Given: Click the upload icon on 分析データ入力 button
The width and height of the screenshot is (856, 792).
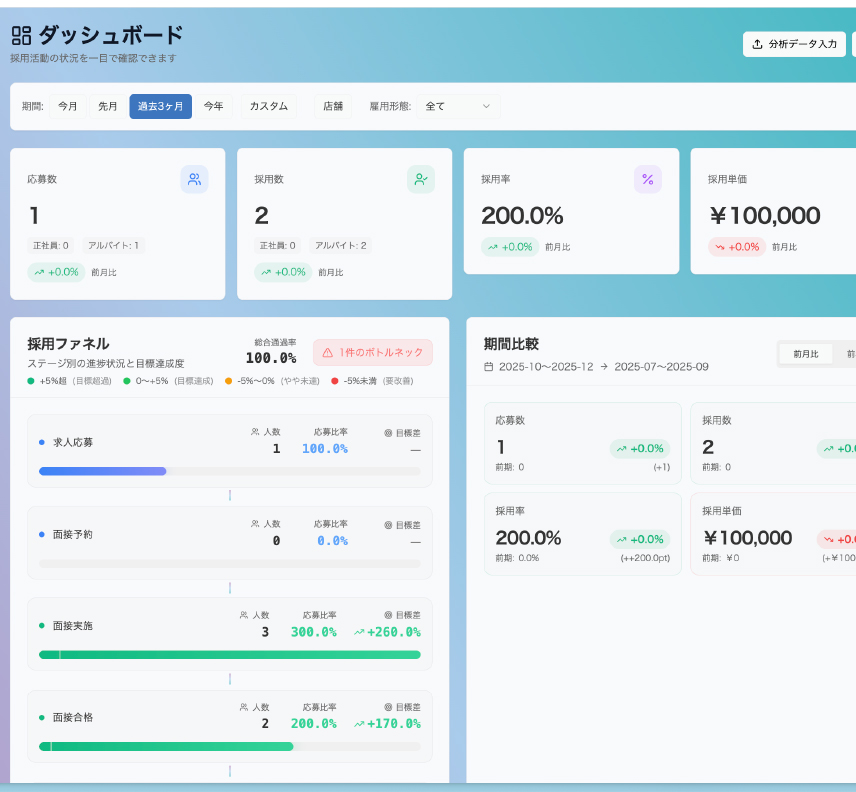Looking at the screenshot, I should [757, 44].
